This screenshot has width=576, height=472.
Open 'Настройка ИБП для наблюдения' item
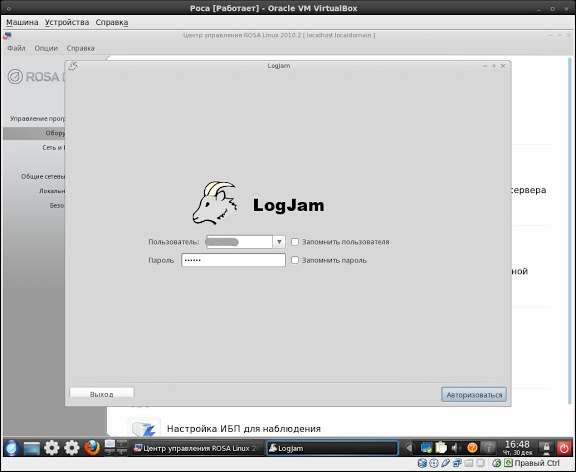[x=244, y=429]
